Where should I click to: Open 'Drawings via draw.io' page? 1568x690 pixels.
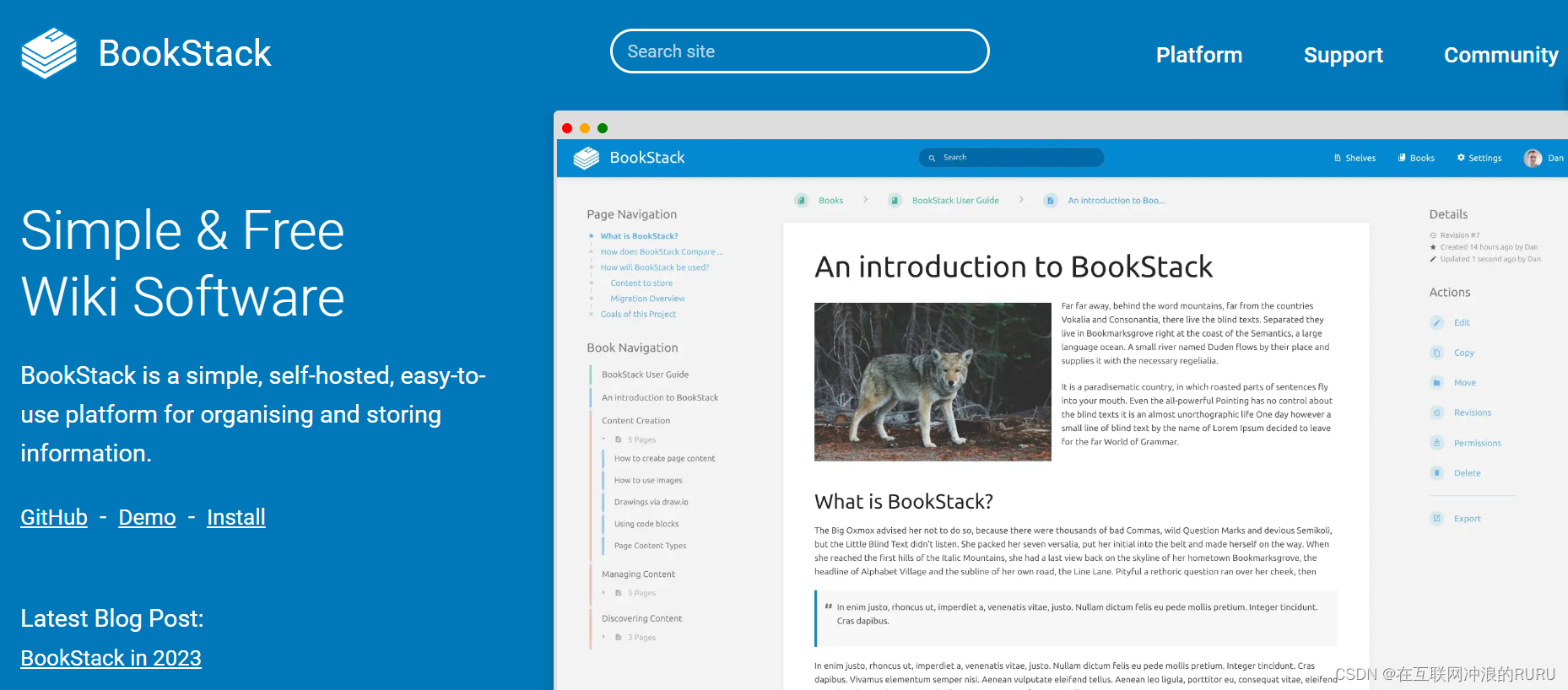point(651,502)
